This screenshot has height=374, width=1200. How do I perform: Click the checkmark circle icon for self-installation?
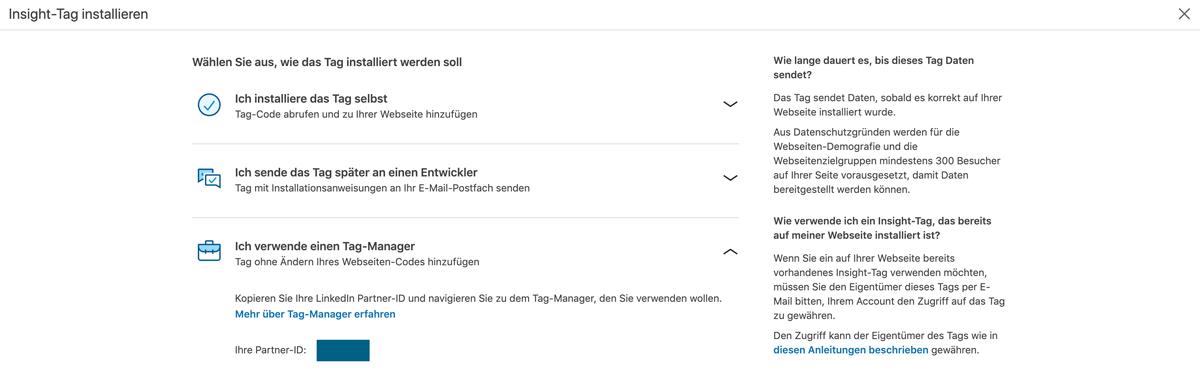pos(209,105)
